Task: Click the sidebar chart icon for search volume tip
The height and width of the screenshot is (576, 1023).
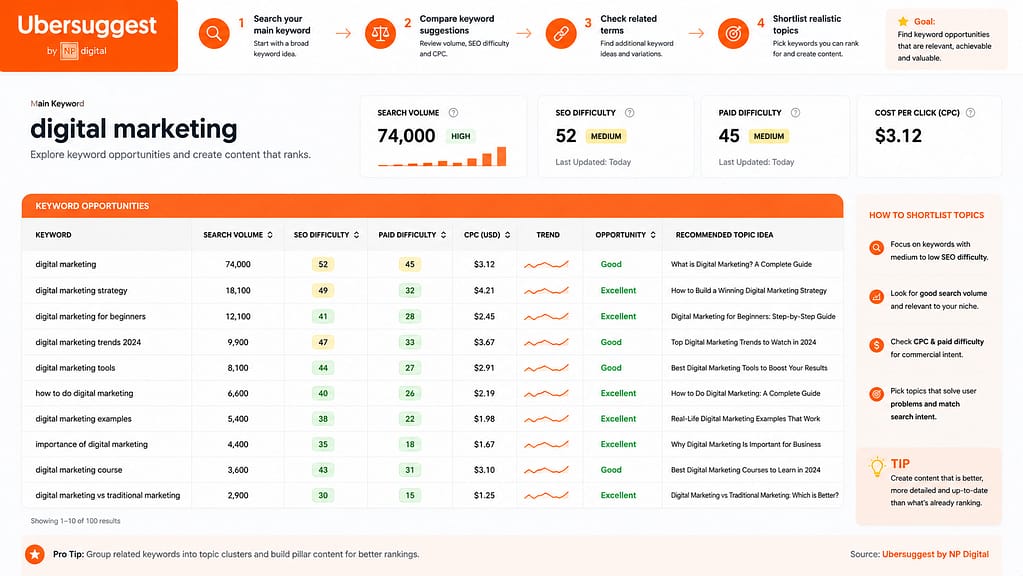Action: pyautogui.click(x=876, y=297)
